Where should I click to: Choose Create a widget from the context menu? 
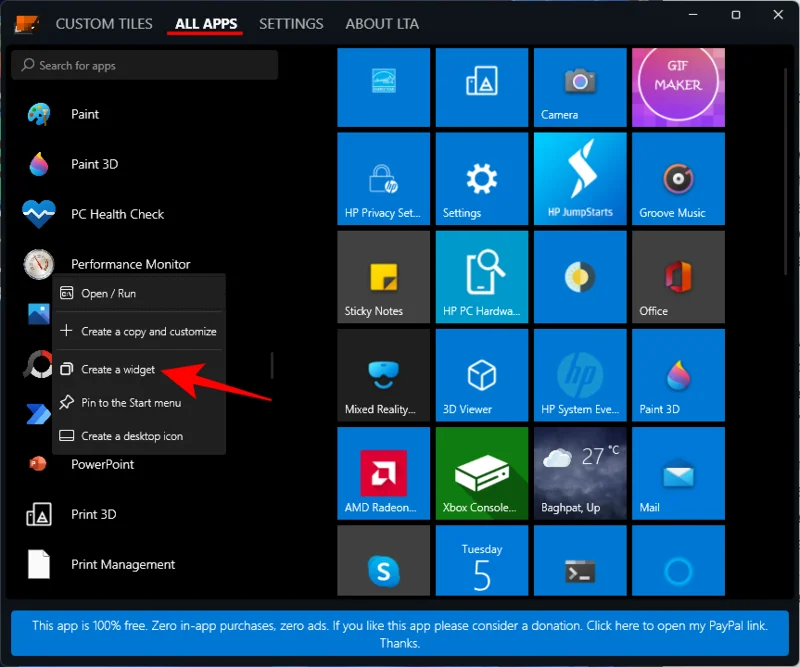120,369
